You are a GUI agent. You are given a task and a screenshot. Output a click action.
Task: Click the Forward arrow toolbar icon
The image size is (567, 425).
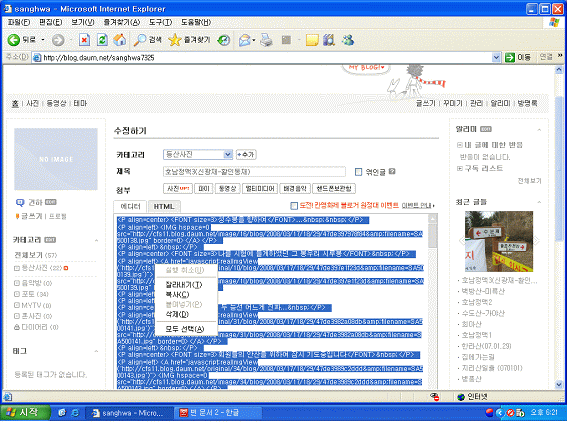coord(58,40)
